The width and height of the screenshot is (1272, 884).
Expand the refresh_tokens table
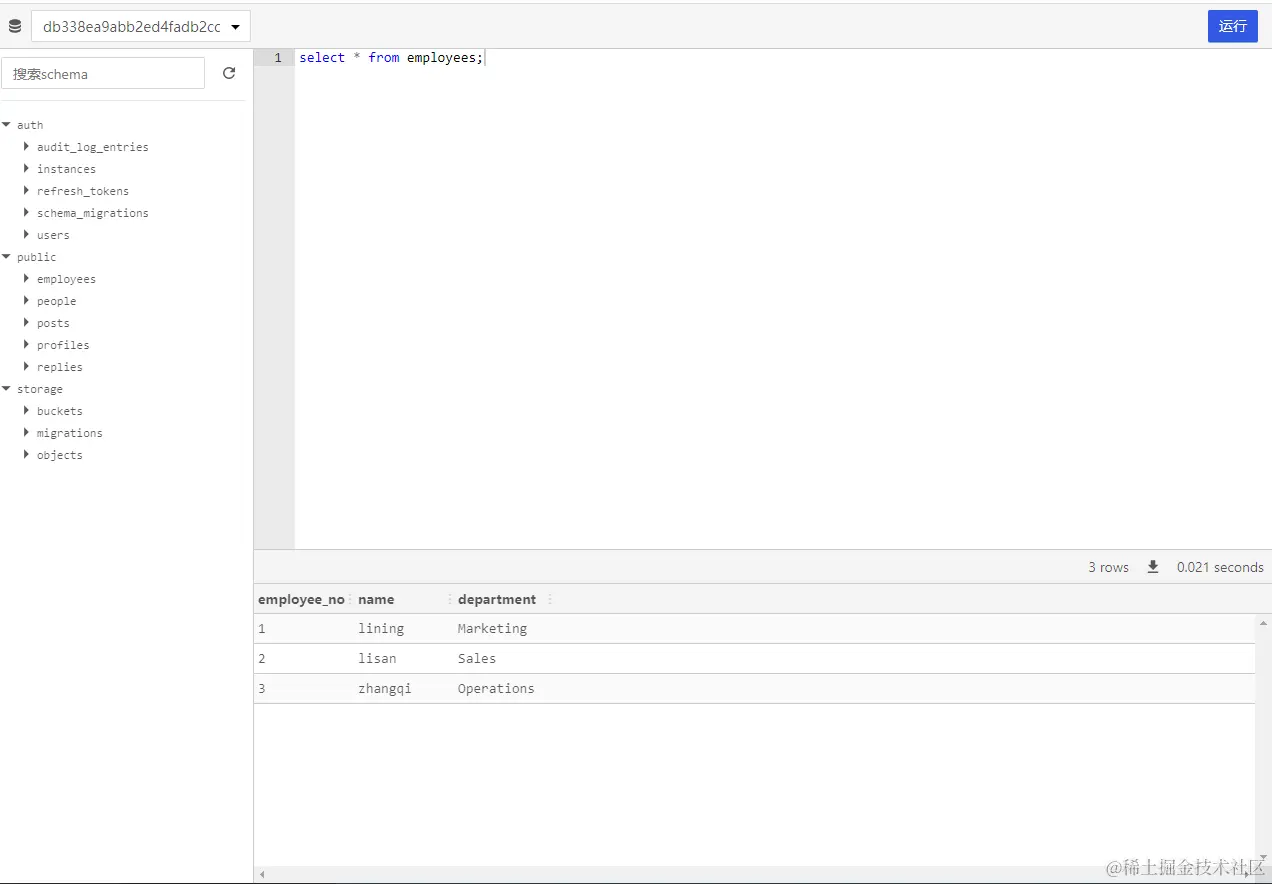click(27, 190)
